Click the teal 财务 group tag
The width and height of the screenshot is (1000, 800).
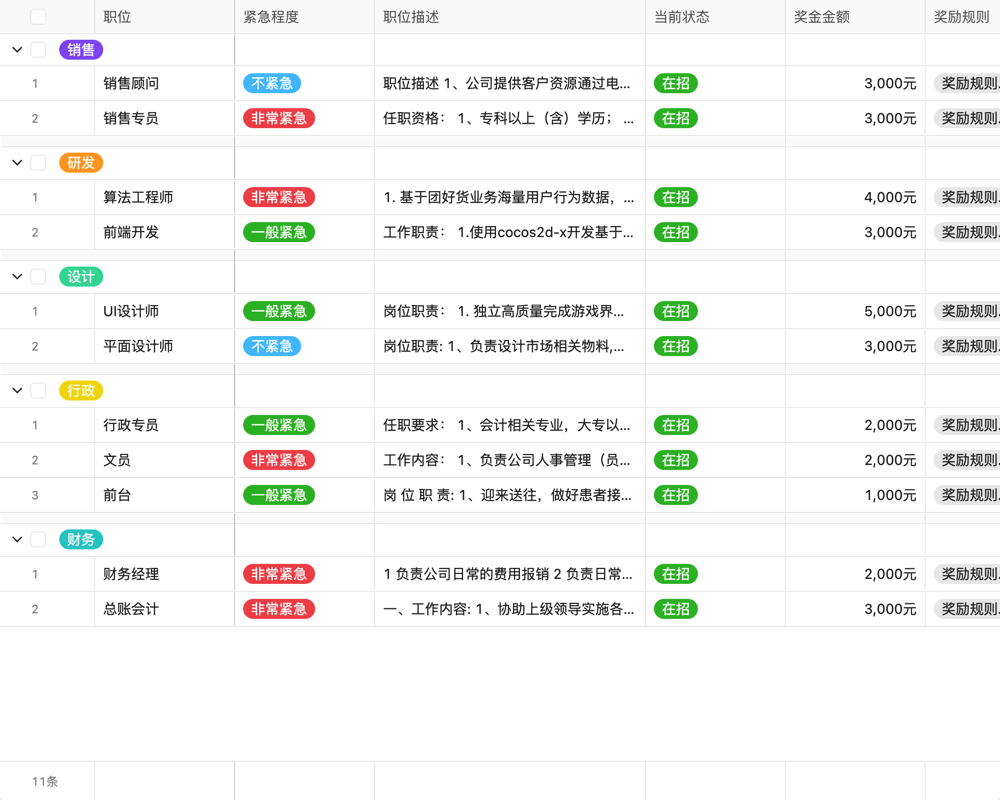tap(80, 539)
